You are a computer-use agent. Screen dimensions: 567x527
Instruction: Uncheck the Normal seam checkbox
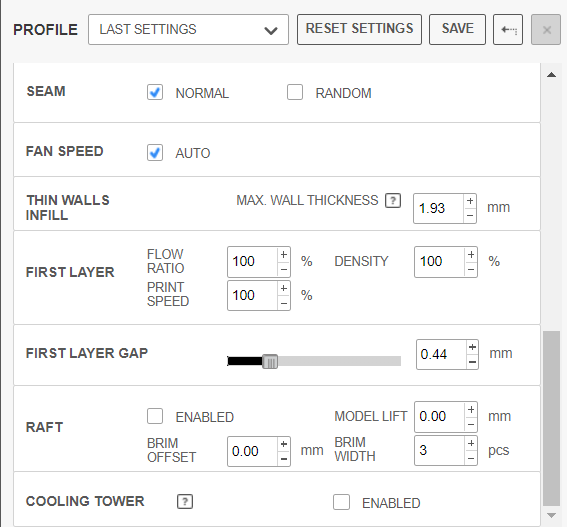pyautogui.click(x=155, y=92)
